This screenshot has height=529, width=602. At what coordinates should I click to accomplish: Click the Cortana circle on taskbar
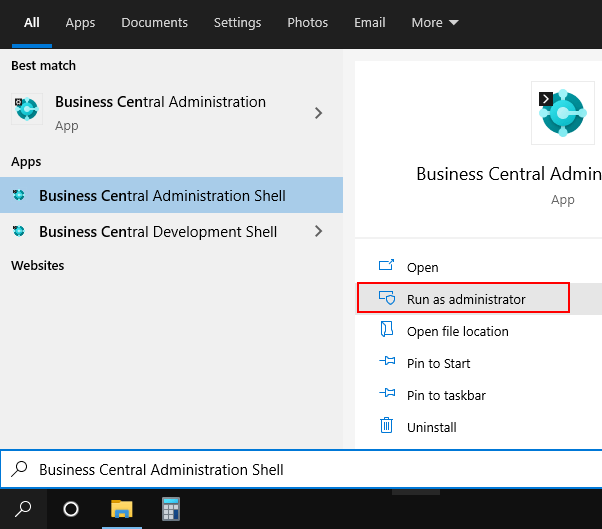pos(71,508)
